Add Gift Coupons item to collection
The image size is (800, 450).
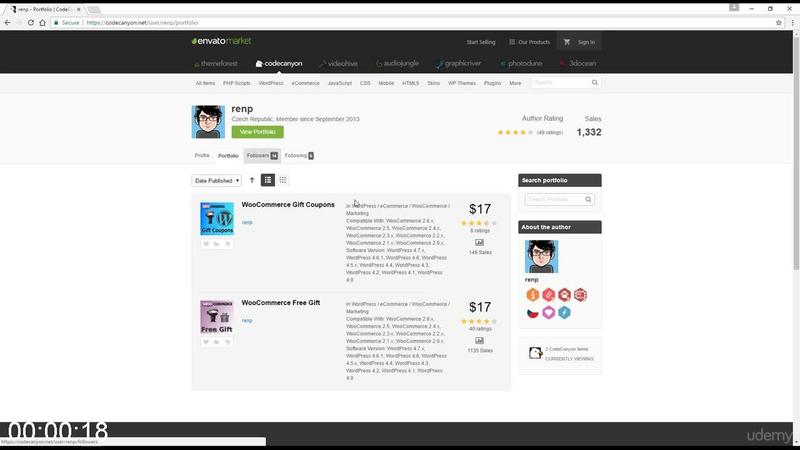(217, 244)
